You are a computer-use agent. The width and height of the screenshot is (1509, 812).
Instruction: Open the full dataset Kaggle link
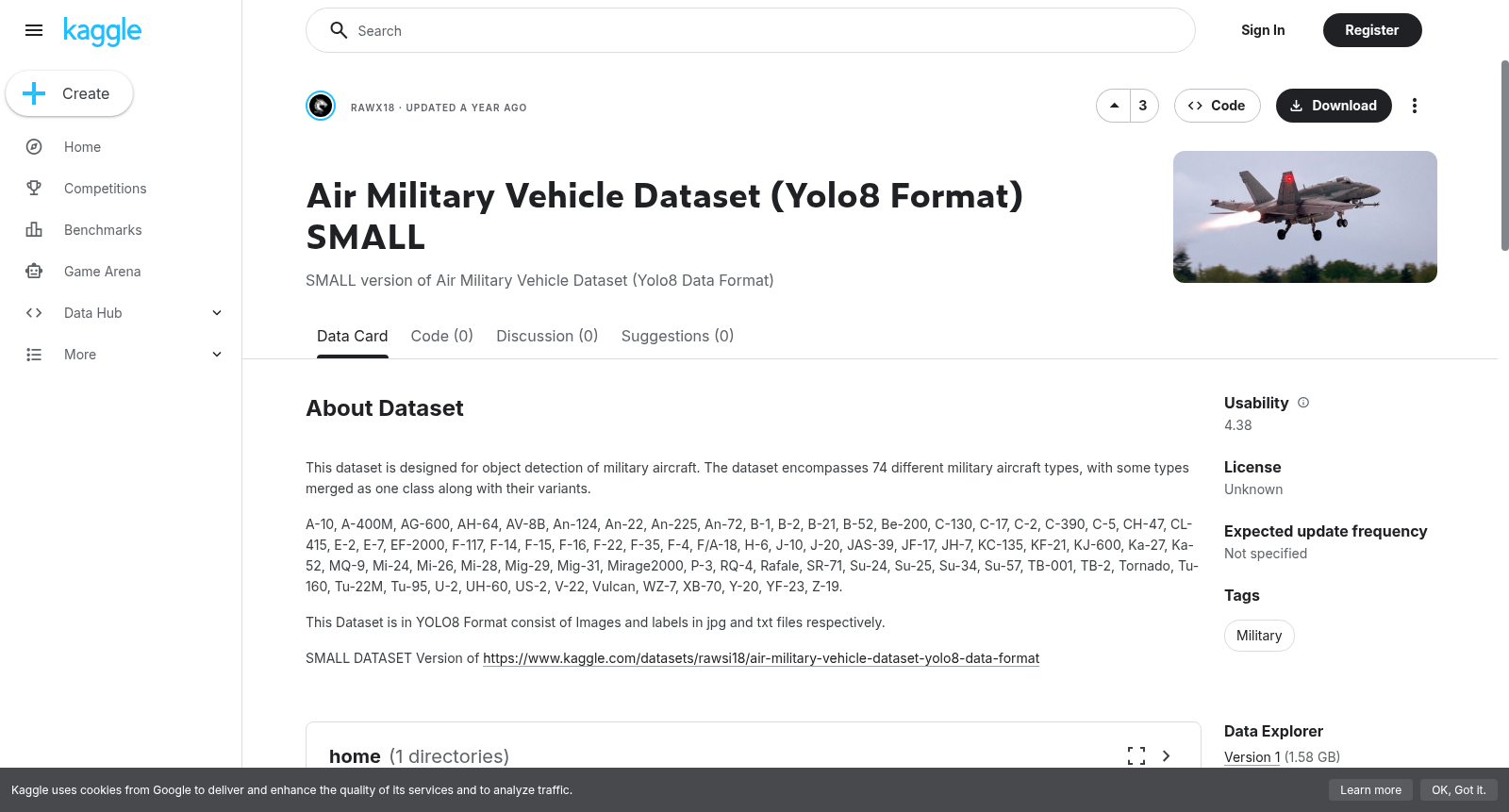(x=761, y=658)
